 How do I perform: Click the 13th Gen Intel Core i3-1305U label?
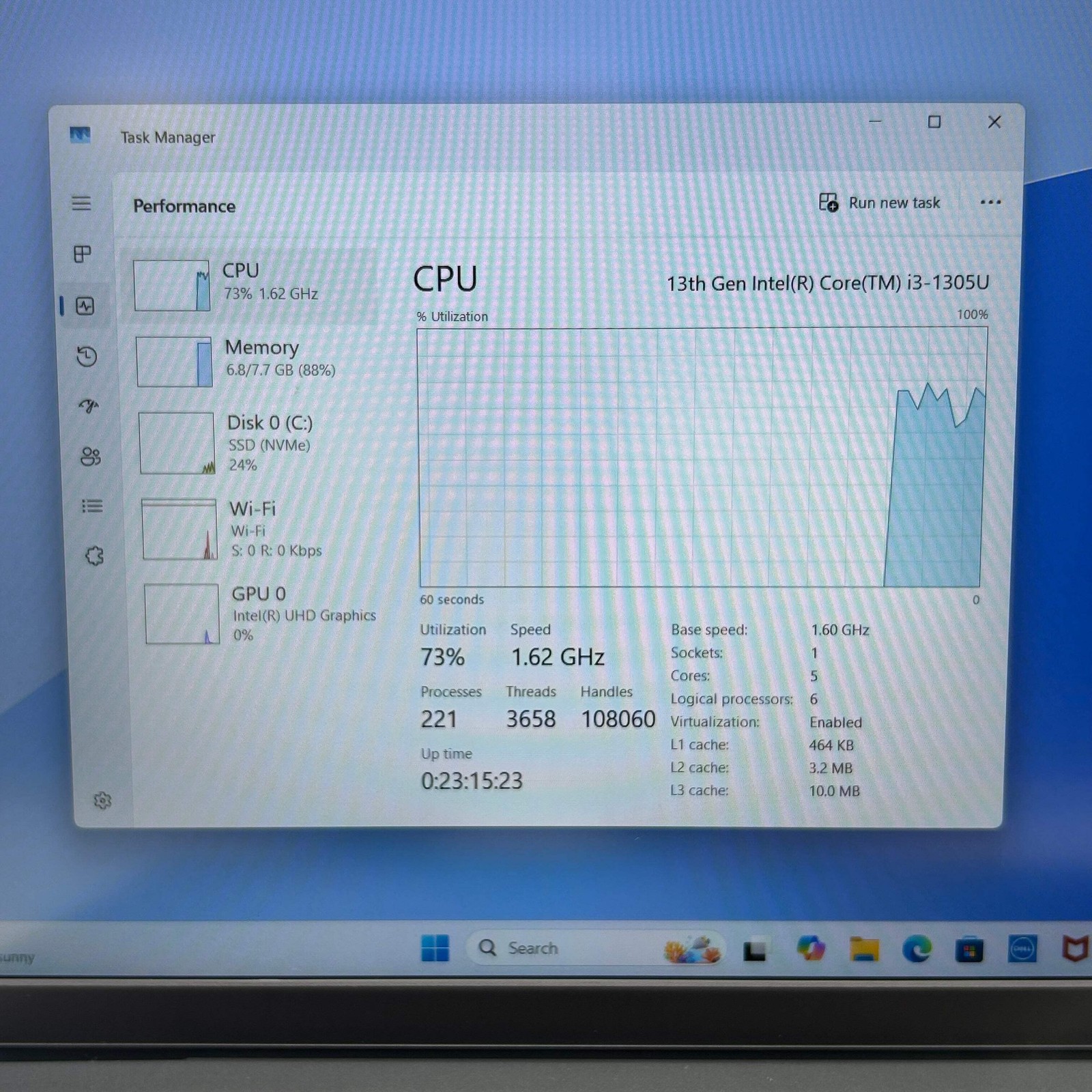pos(828,283)
